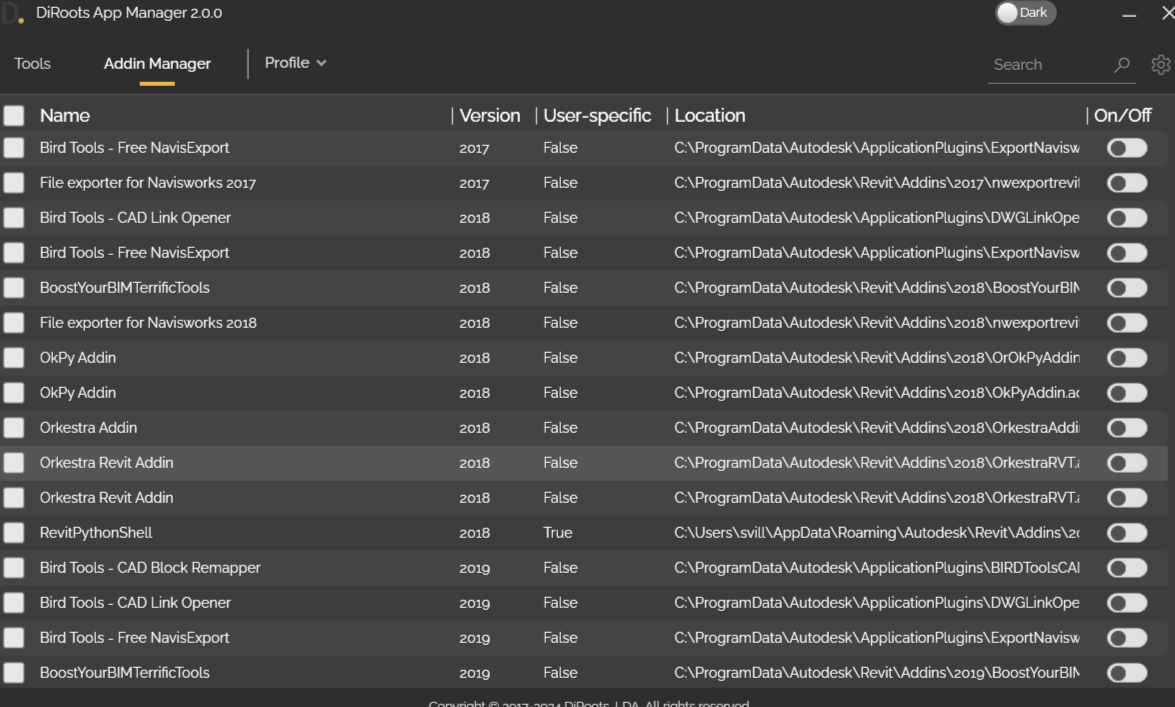
Task: Switch to the Tools tab
Action: (x=32, y=64)
